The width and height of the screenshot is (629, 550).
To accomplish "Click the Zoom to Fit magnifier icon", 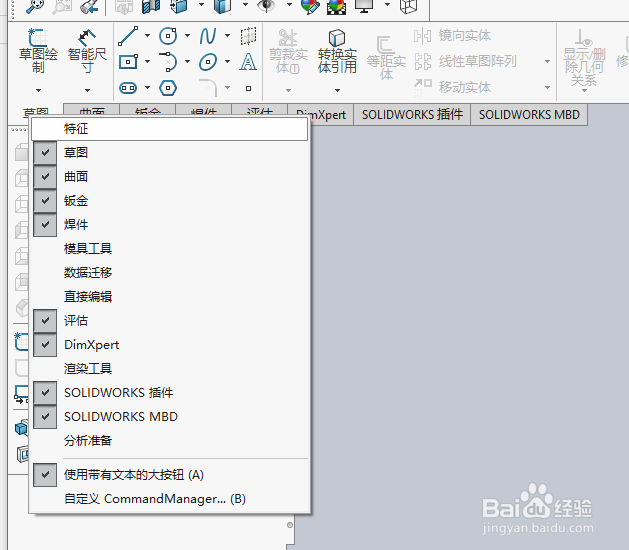I will tap(34, 6).
